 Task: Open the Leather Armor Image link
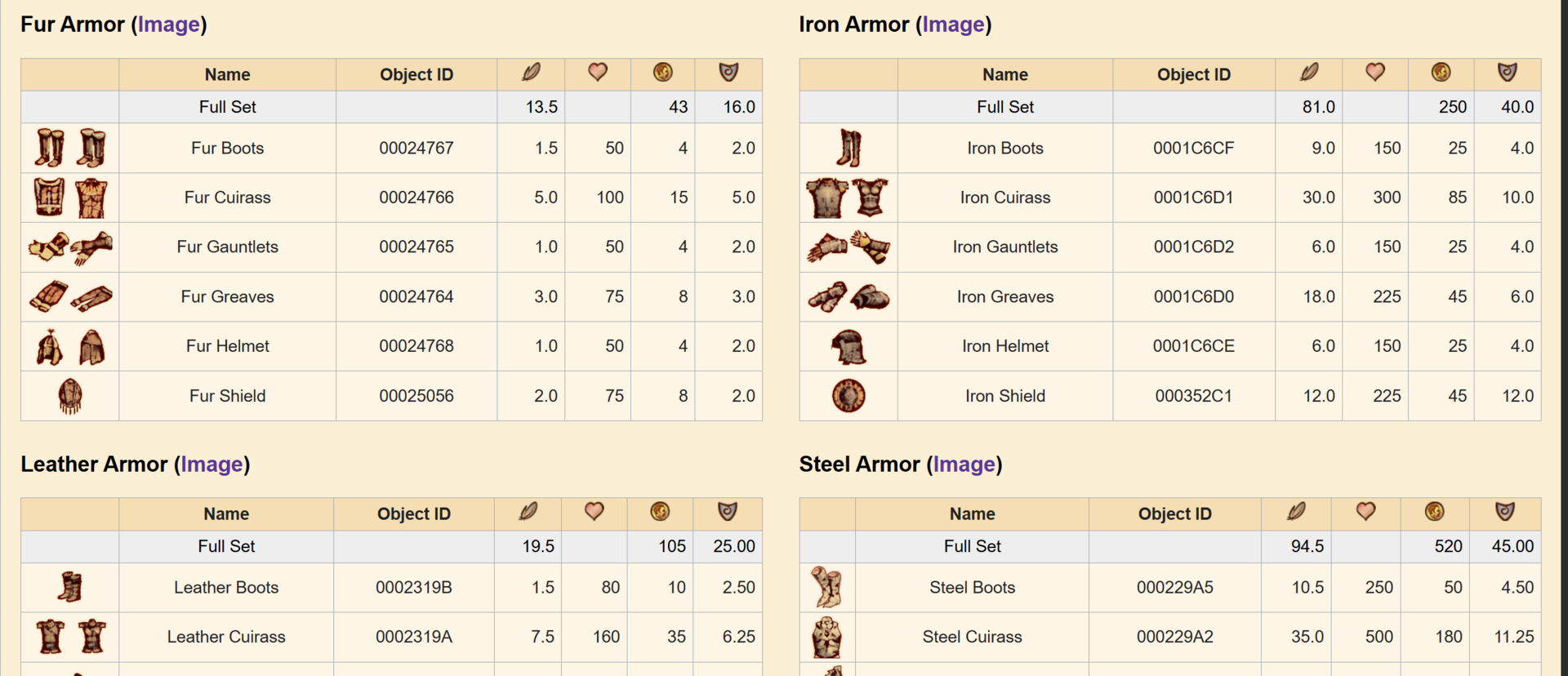(212, 464)
